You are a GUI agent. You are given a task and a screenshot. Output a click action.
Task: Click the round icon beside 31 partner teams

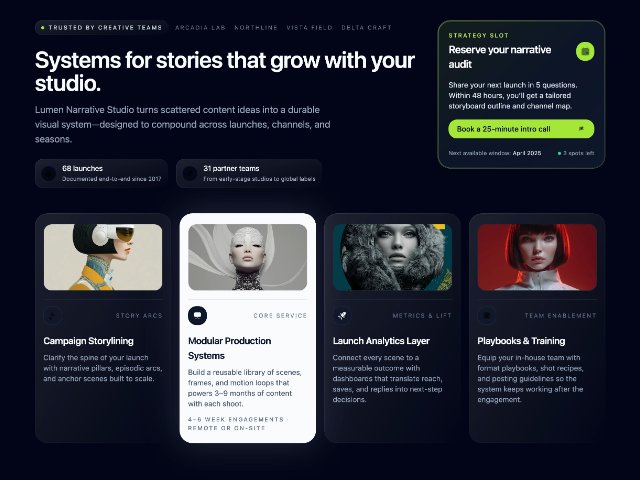[190, 173]
